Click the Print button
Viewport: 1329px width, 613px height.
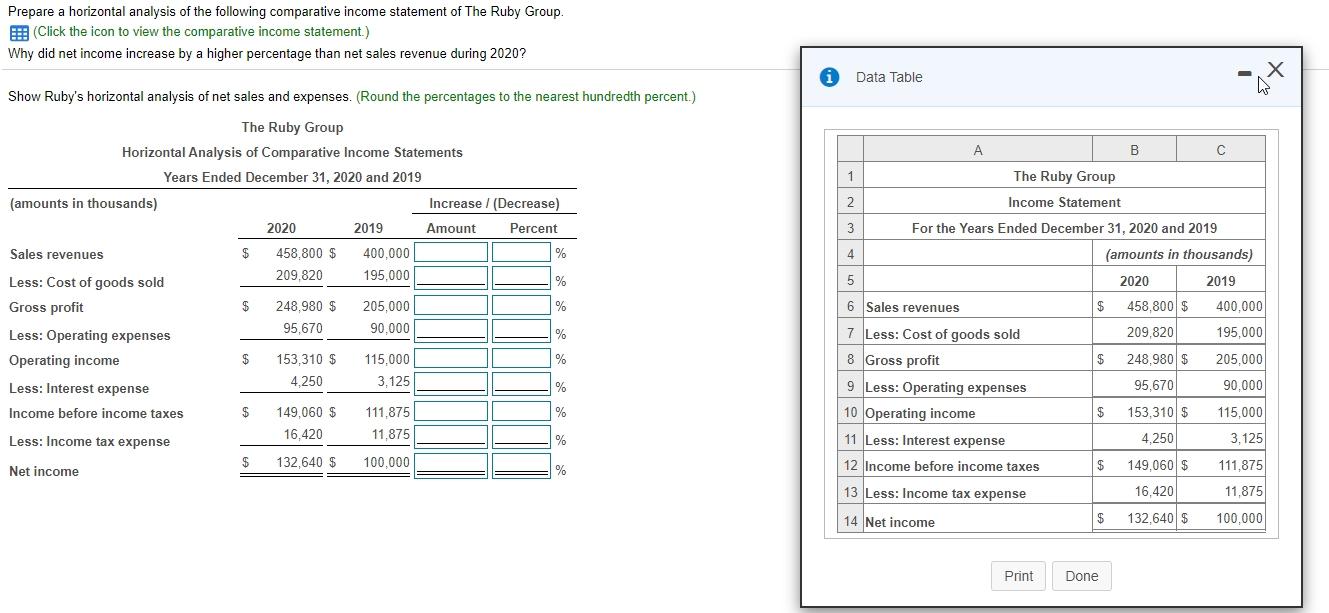[x=1019, y=576]
